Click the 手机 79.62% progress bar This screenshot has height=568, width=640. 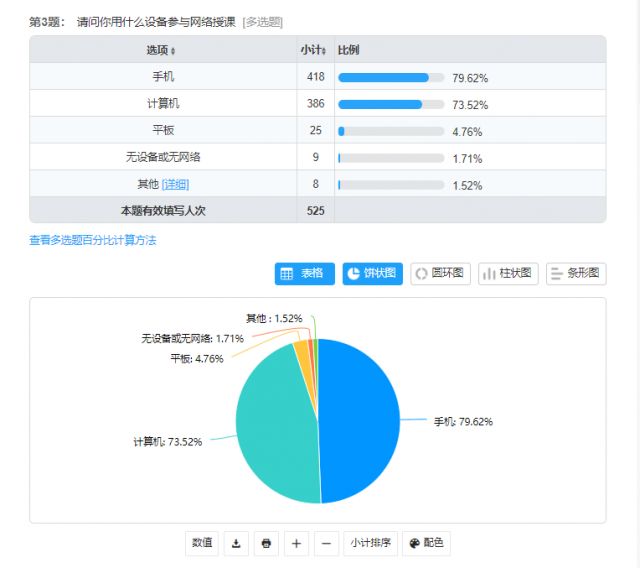[390, 77]
